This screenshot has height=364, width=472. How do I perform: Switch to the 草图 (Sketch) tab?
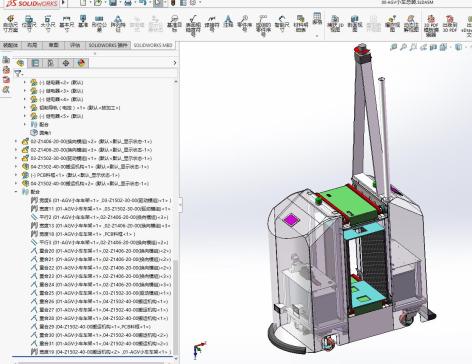54,45
